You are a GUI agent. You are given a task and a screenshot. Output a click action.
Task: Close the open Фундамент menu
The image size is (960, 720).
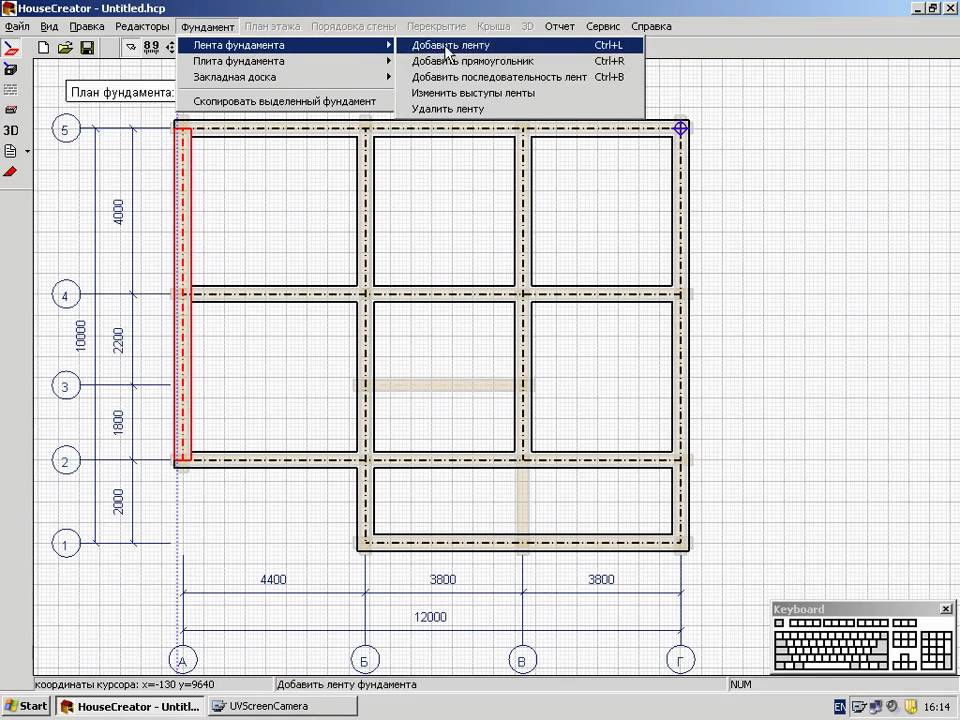point(208,27)
